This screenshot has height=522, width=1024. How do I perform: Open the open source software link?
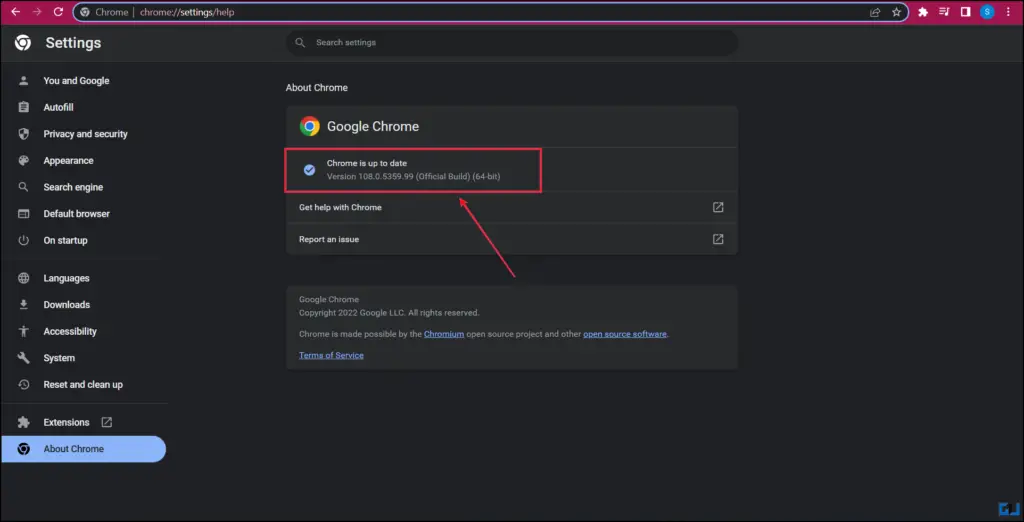coord(625,334)
